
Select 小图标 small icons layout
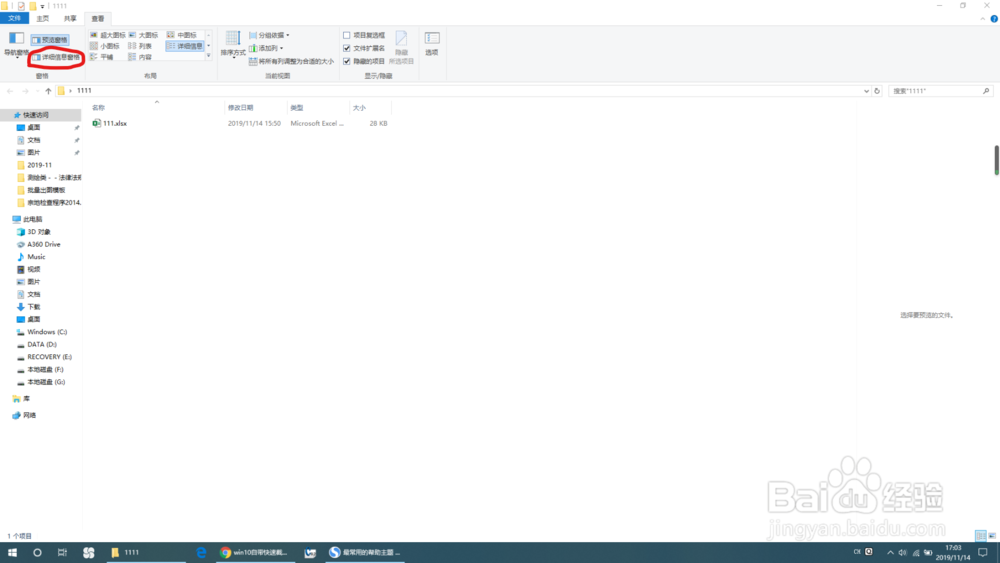coord(105,46)
